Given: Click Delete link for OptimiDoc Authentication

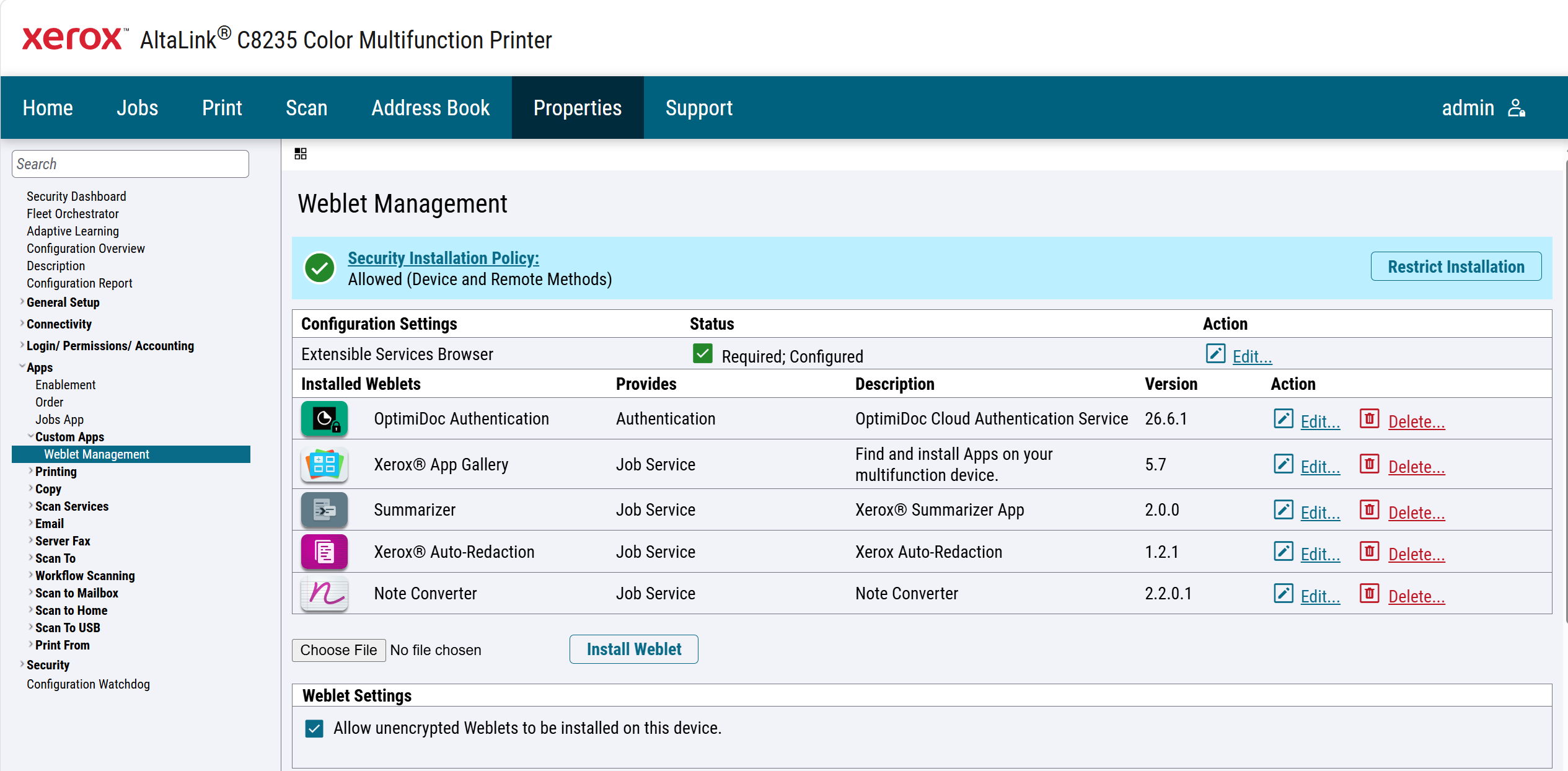Looking at the screenshot, I should 1417,421.
